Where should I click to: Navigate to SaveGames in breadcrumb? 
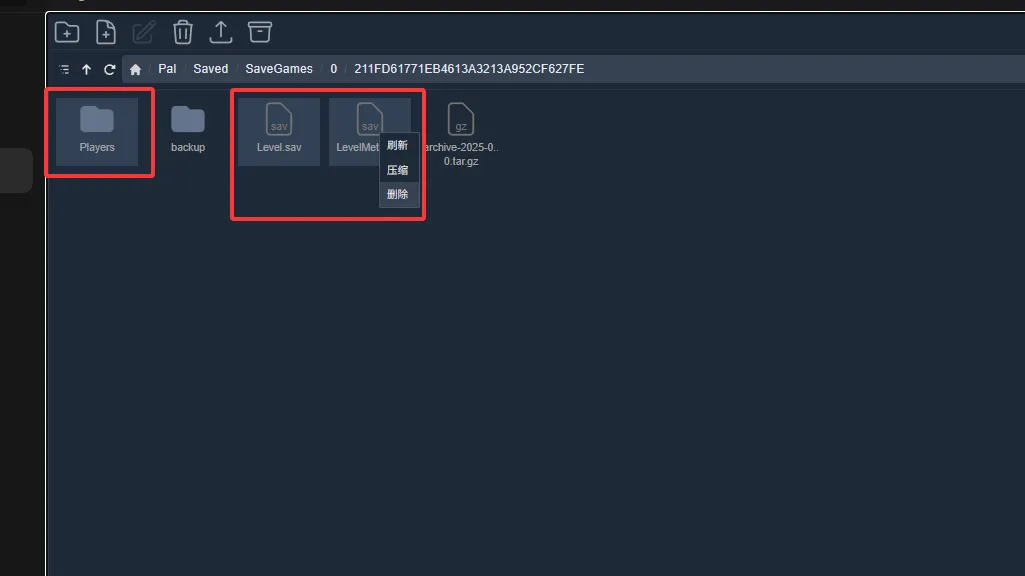pyautogui.click(x=279, y=69)
